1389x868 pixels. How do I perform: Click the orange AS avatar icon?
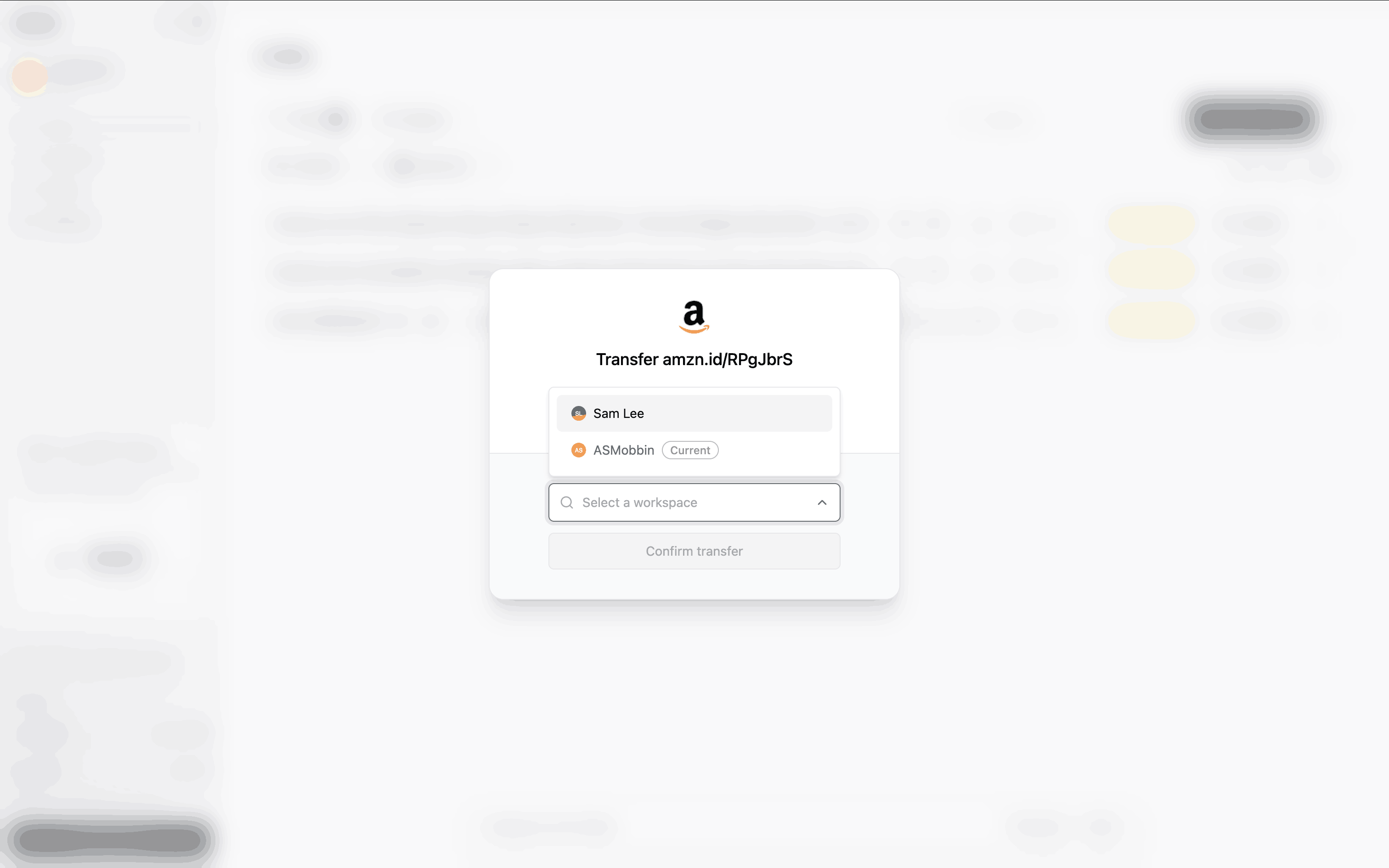(x=578, y=450)
